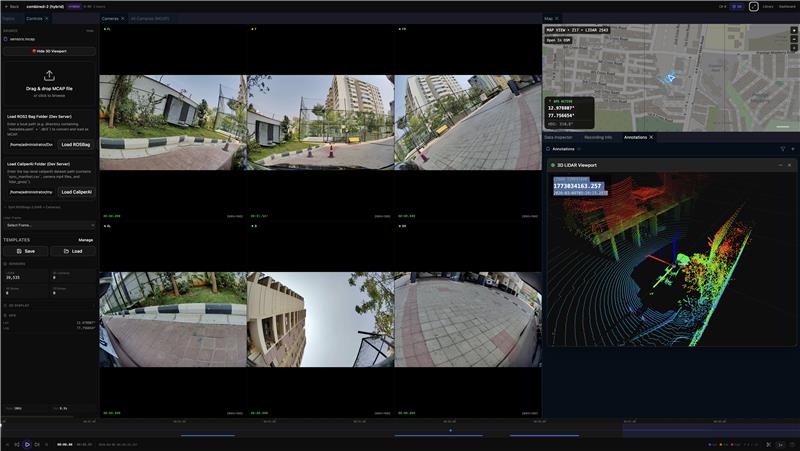Click the fullscreen expand icon in header
The image size is (800, 451).
pos(754,6)
